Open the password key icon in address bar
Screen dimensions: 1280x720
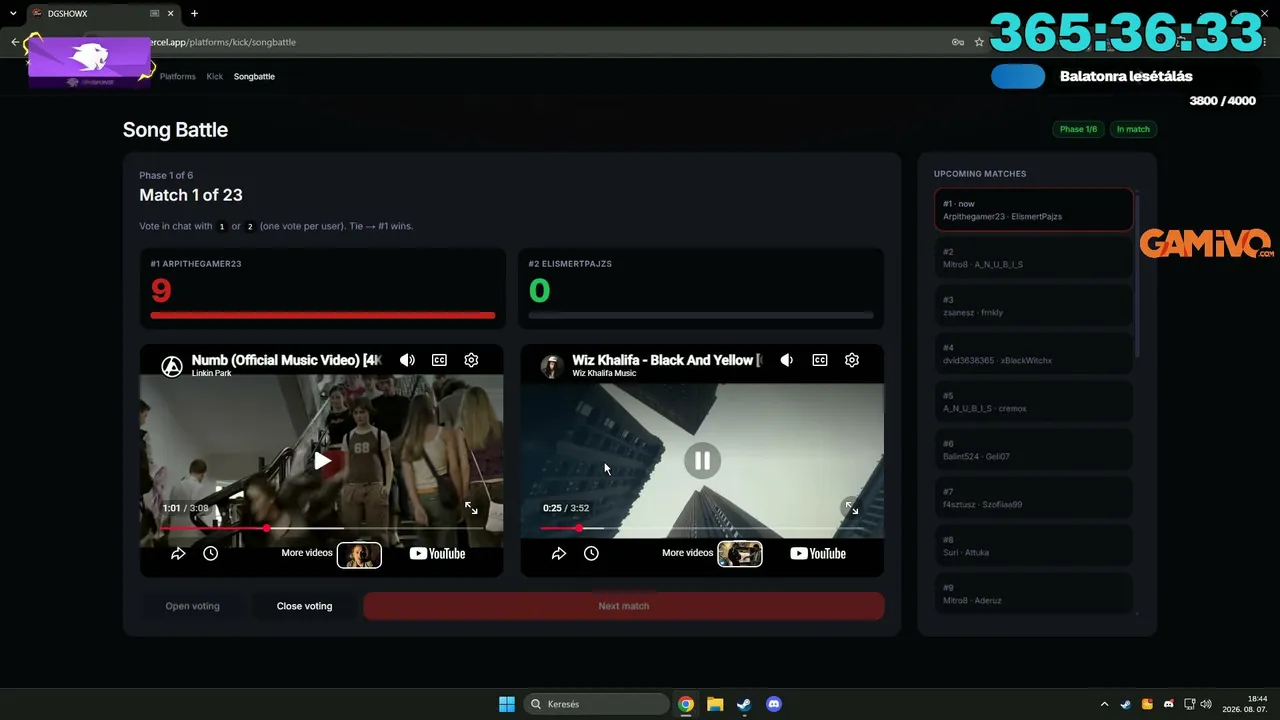pos(957,42)
